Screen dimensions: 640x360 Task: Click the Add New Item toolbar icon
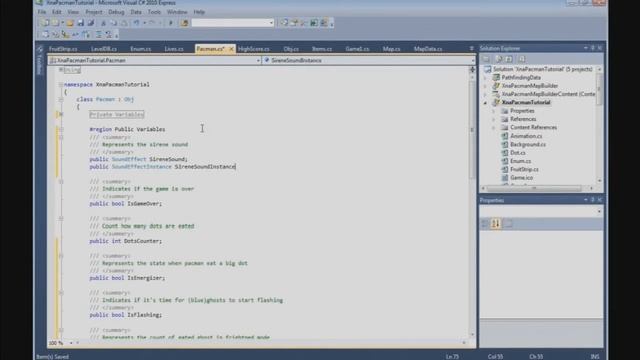click(56, 23)
